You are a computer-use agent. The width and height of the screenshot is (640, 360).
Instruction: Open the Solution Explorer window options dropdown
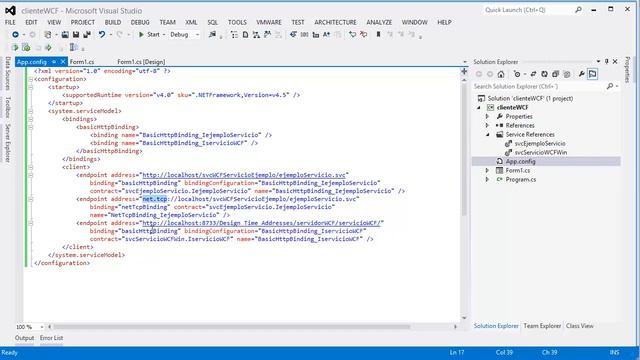(x=598, y=61)
